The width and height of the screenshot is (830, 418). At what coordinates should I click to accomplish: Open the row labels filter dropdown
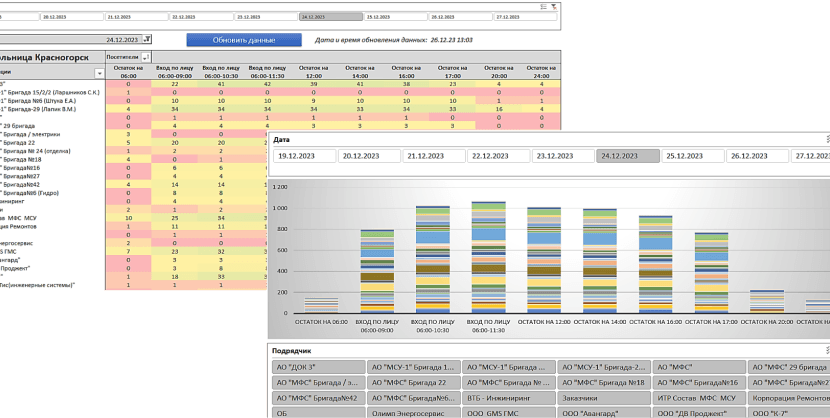coord(99,73)
